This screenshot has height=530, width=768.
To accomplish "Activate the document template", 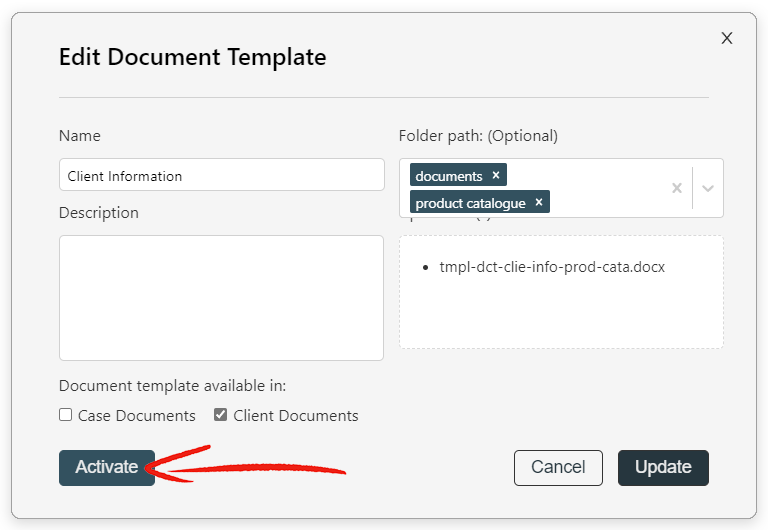I will click(107, 468).
